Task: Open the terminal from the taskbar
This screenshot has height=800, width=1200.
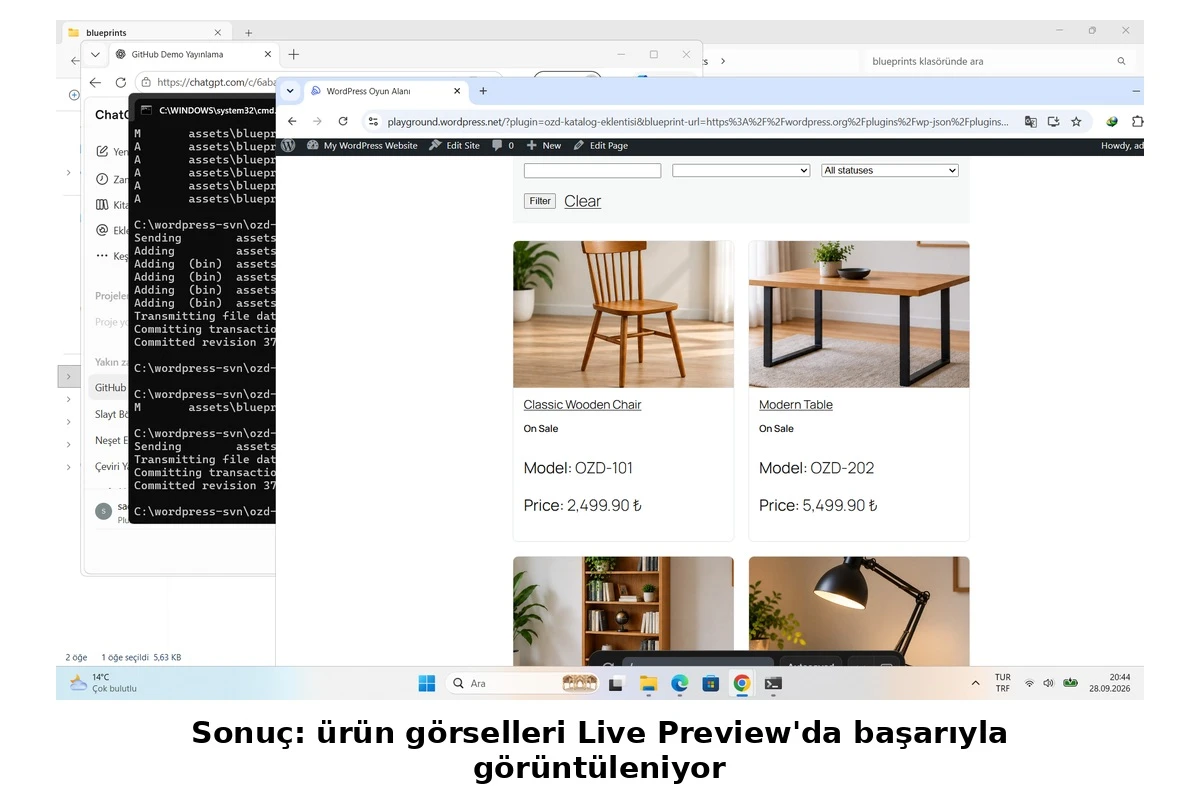Action: pyautogui.click(x=773, y=684)
